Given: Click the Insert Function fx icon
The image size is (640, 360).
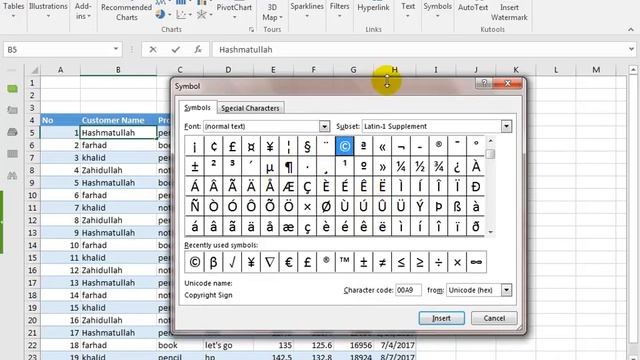Looking at the screenshot, I should pos(198,49).
